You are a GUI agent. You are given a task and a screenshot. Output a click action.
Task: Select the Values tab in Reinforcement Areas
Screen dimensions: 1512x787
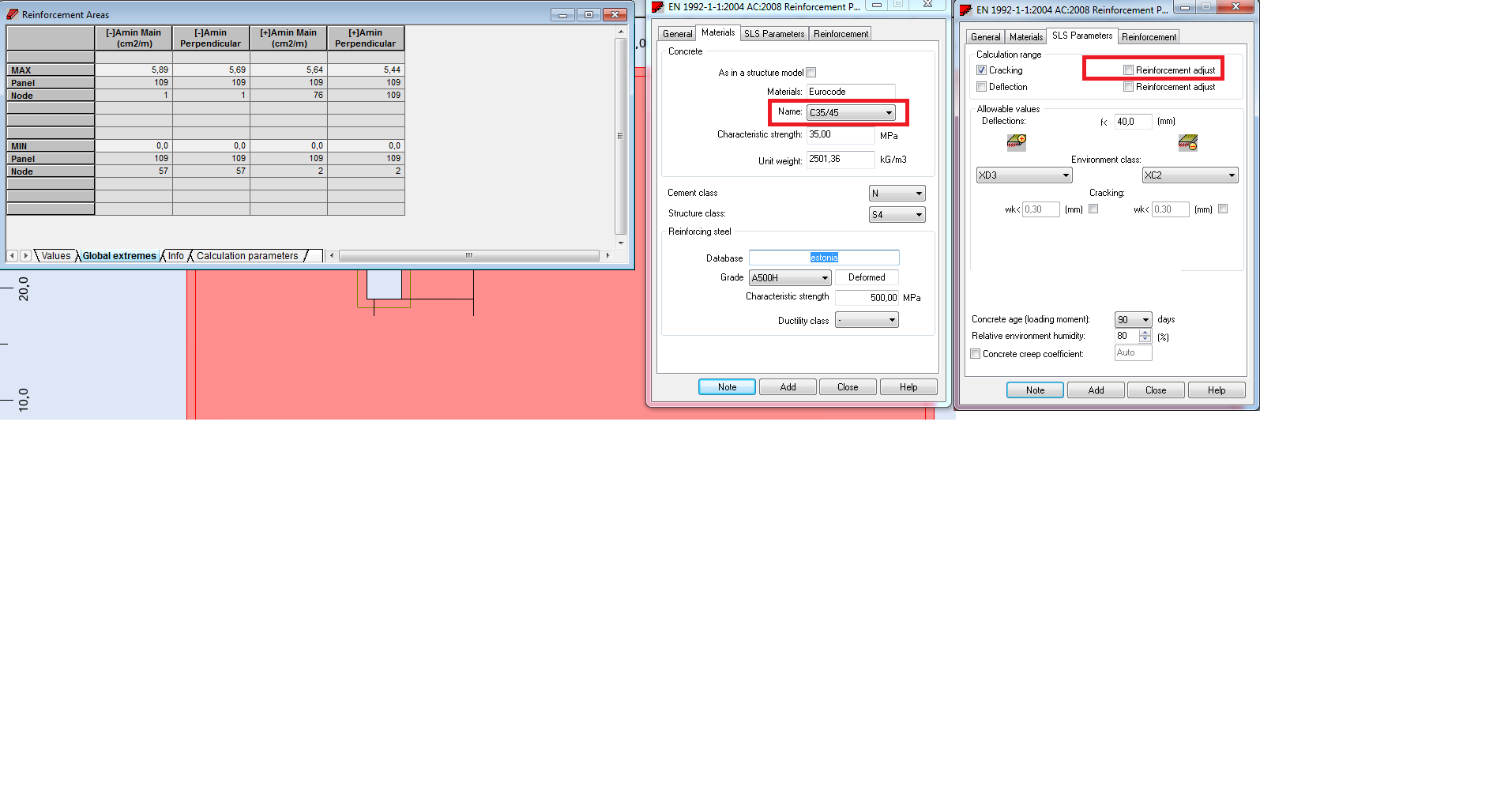(56, 256)
